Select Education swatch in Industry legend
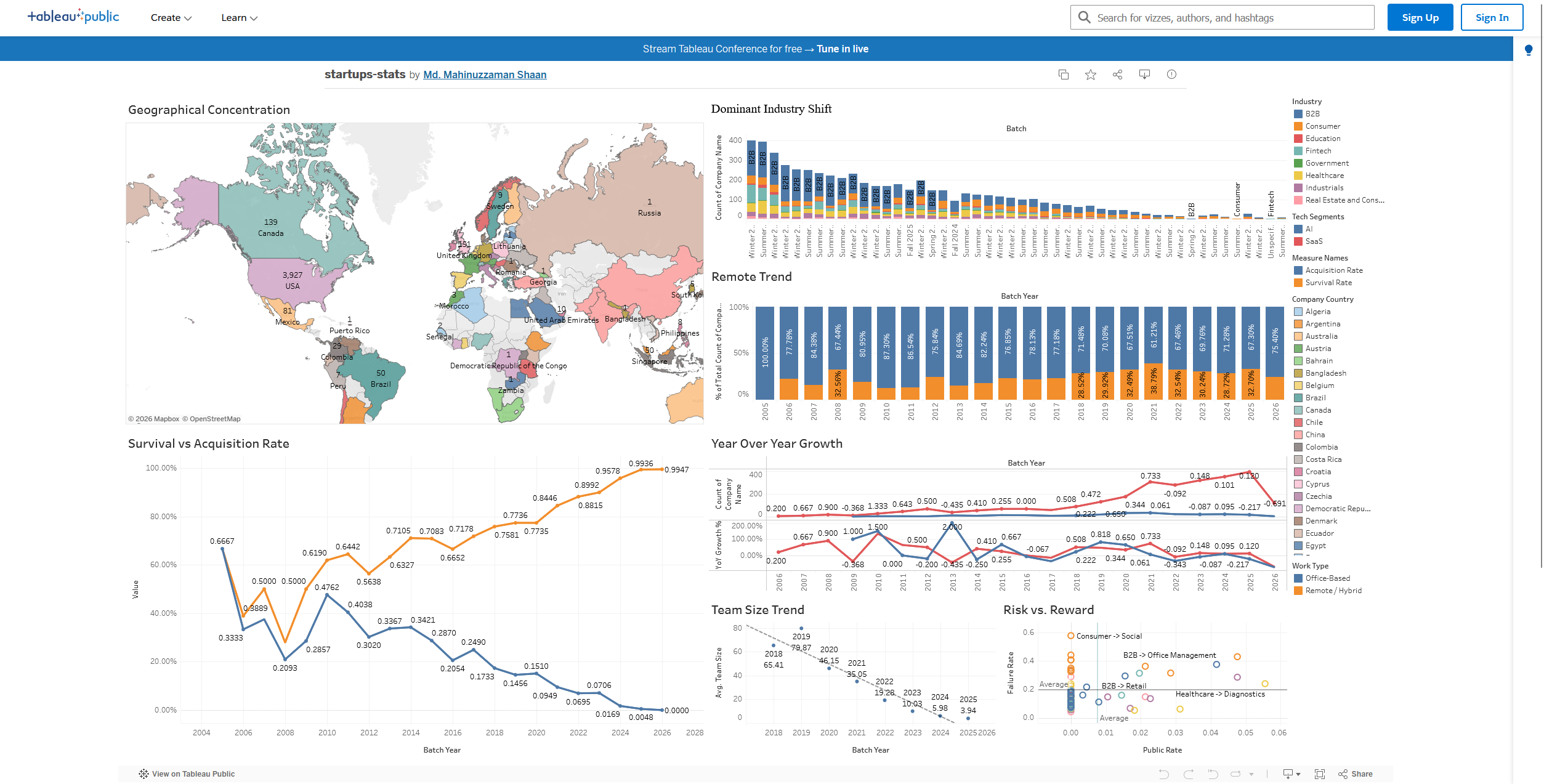The image size is (1544, 784). [1298, 139]
